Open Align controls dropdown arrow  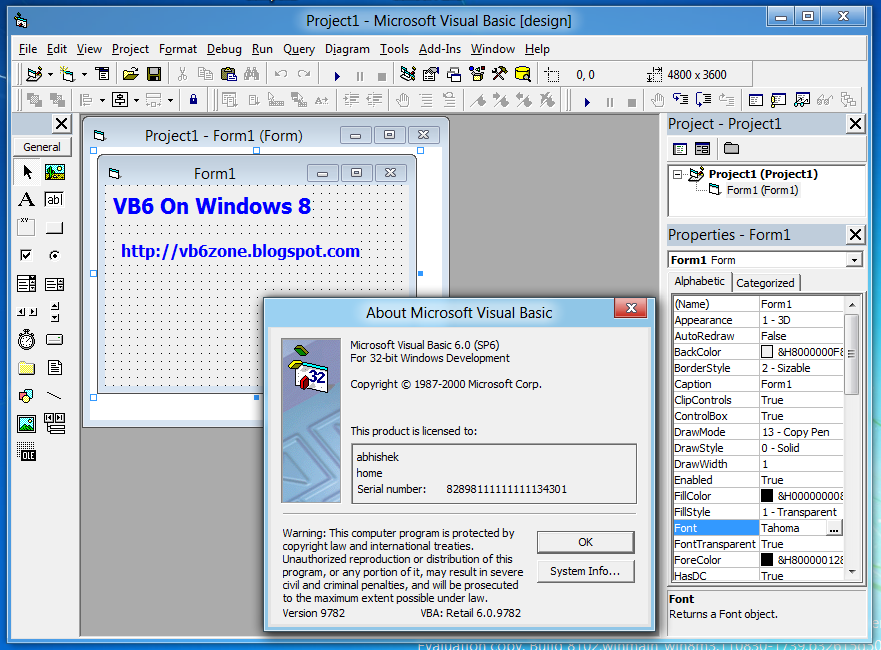102,101
